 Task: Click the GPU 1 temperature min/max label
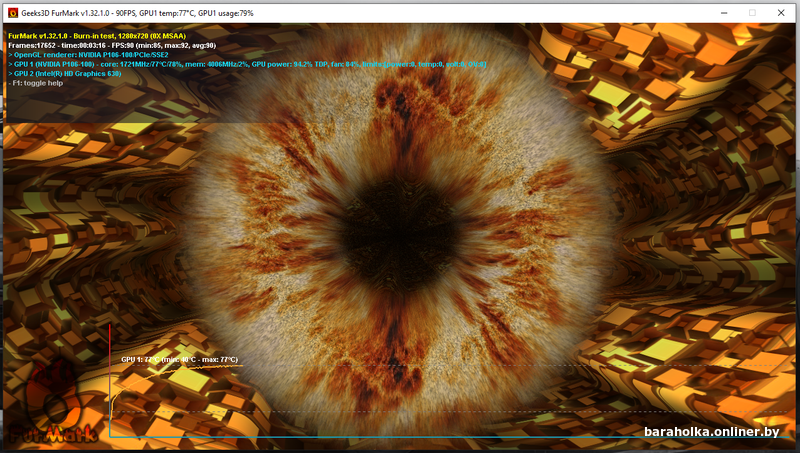click(x=179, y=359)
